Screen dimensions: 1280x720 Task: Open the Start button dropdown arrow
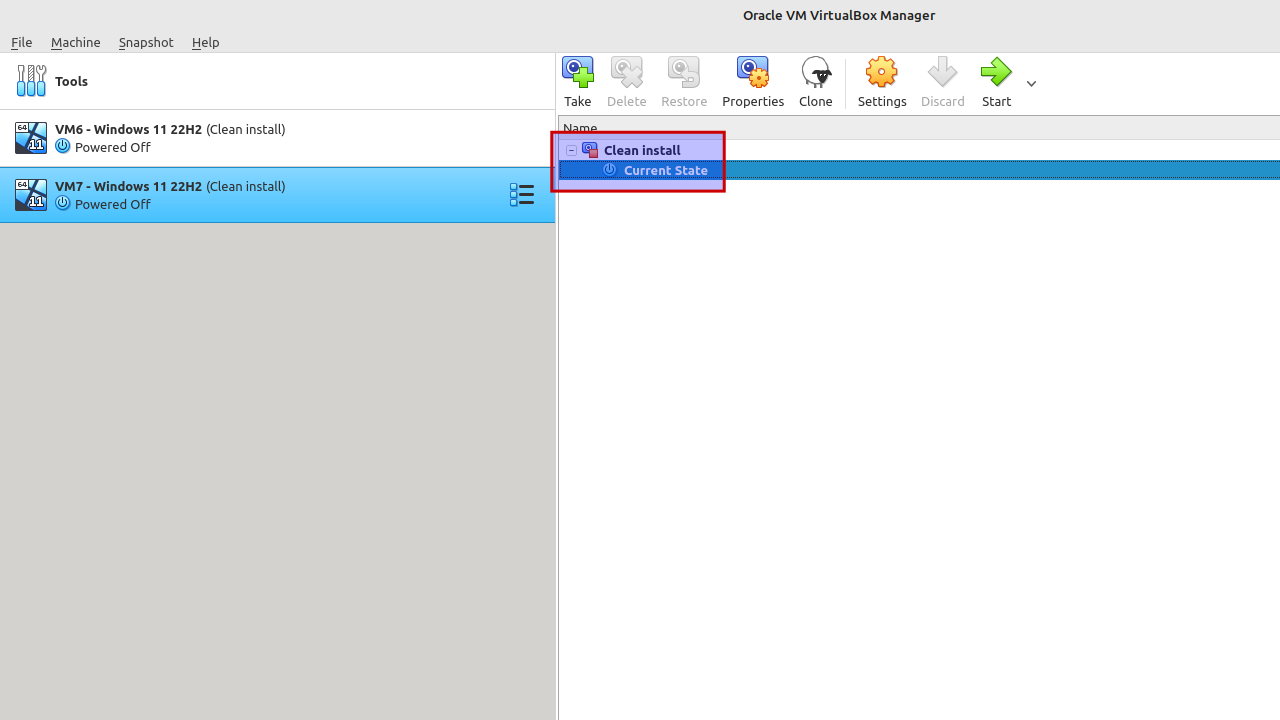click(x=1031, y=84)
